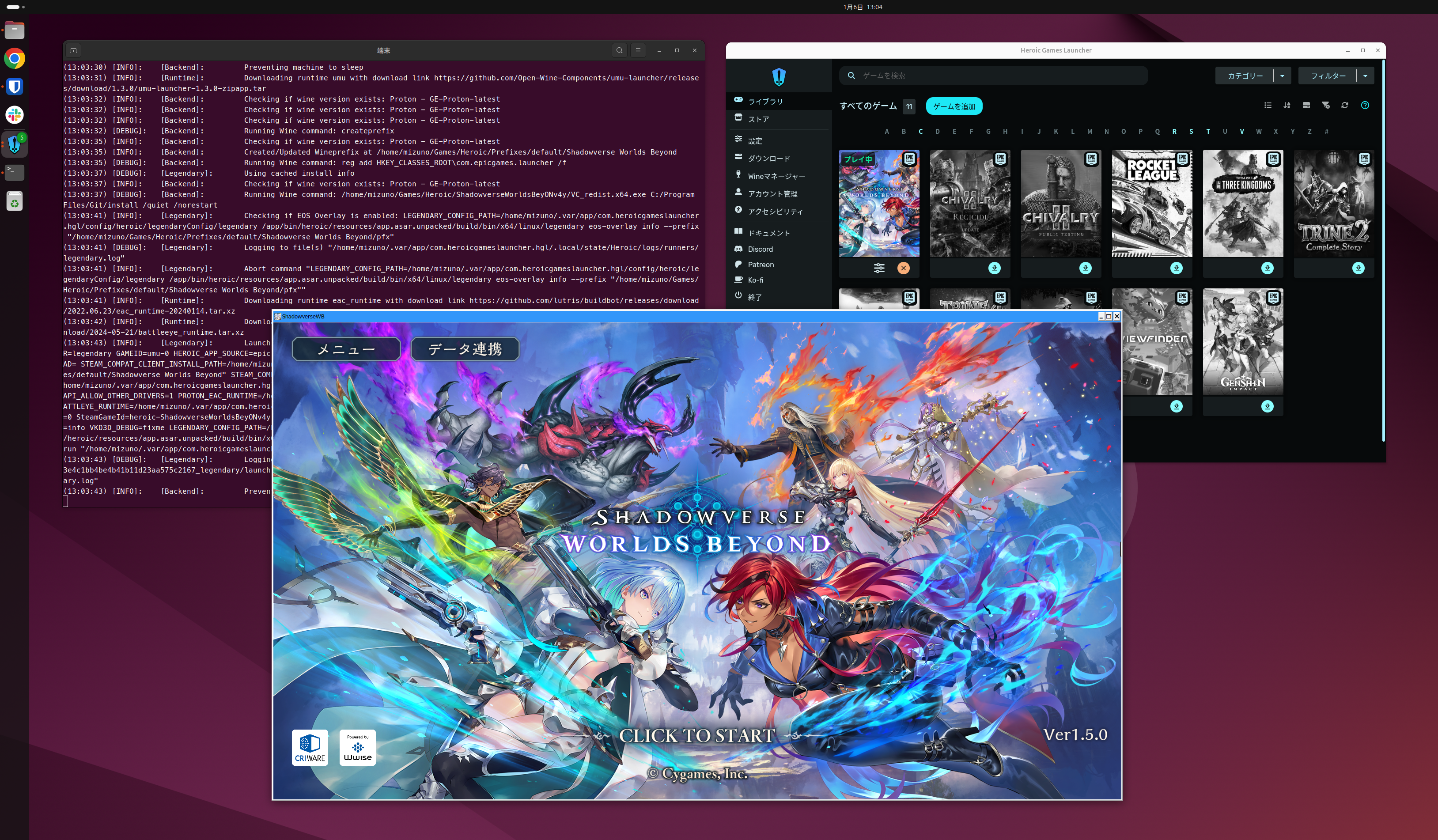Refresh the library with the sync icon
1438x840 pixels.
(1346, 106)
